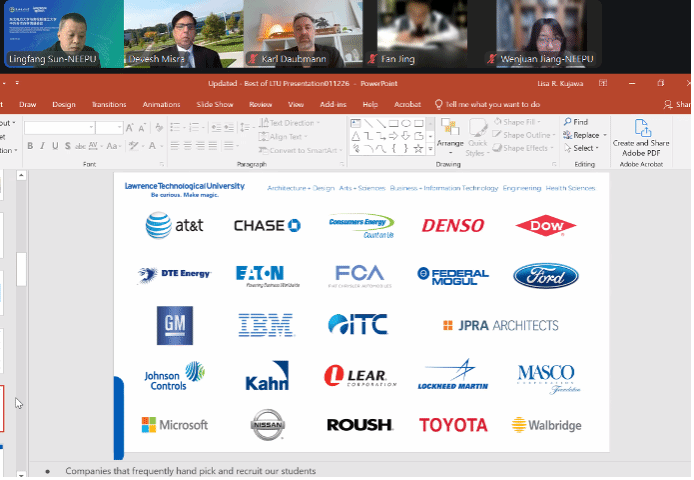Apply strikethrough text formatting
The height and width of the screenshot is (480, 694).
[78, 146]
